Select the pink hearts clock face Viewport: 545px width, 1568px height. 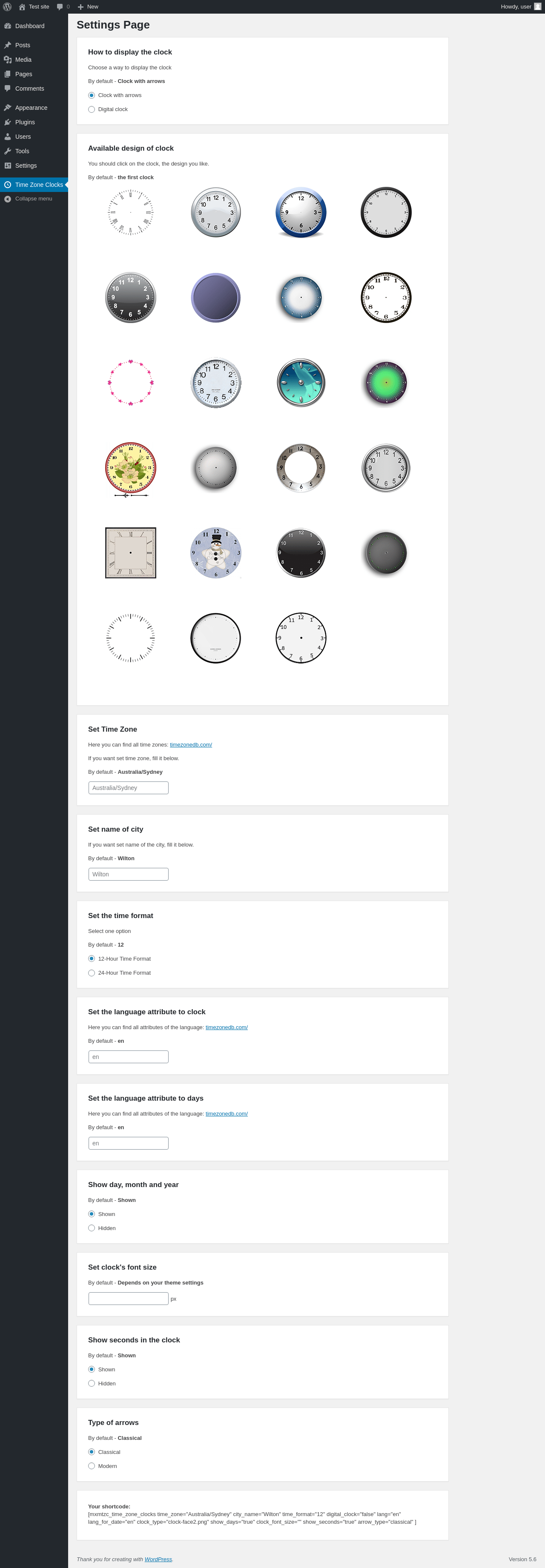130,383
